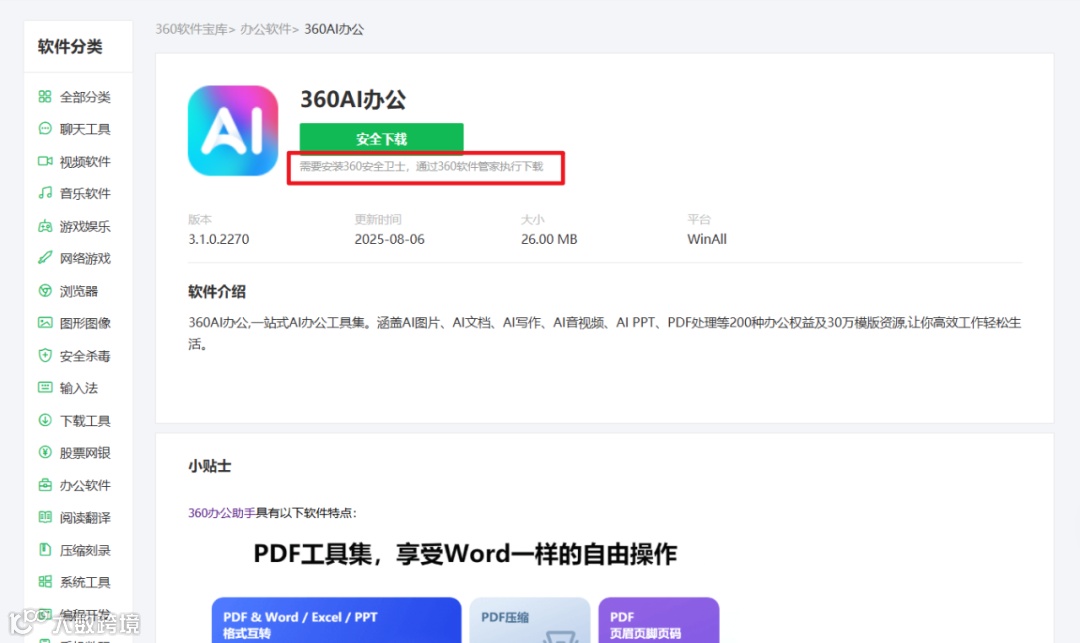Click the 全部分类 grid icon
Screen dimensions: 1080x643
click(45, 96)
